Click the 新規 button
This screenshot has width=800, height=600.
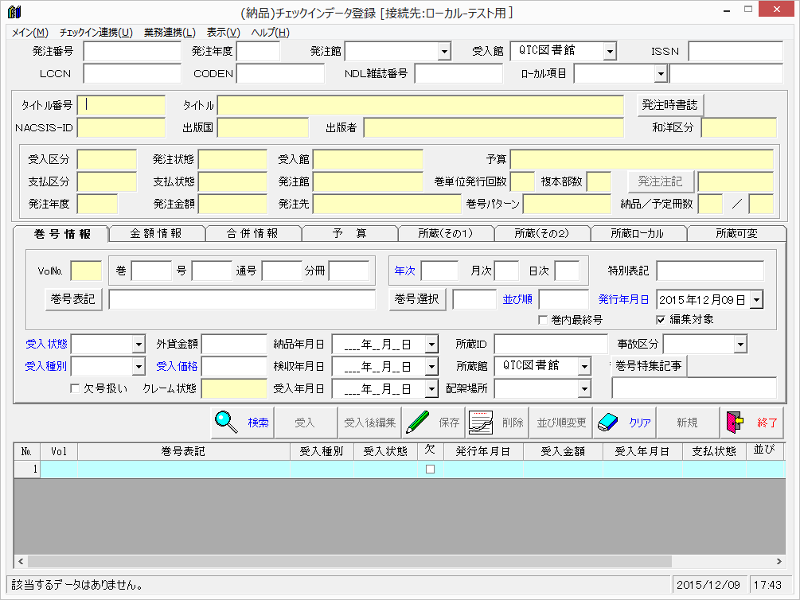(x=688, y=422)
